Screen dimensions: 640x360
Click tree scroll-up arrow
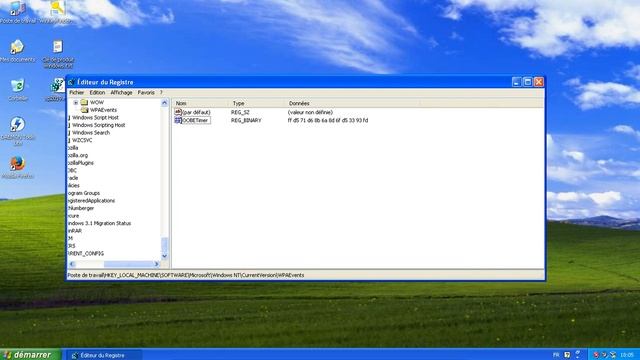point(164,103)
